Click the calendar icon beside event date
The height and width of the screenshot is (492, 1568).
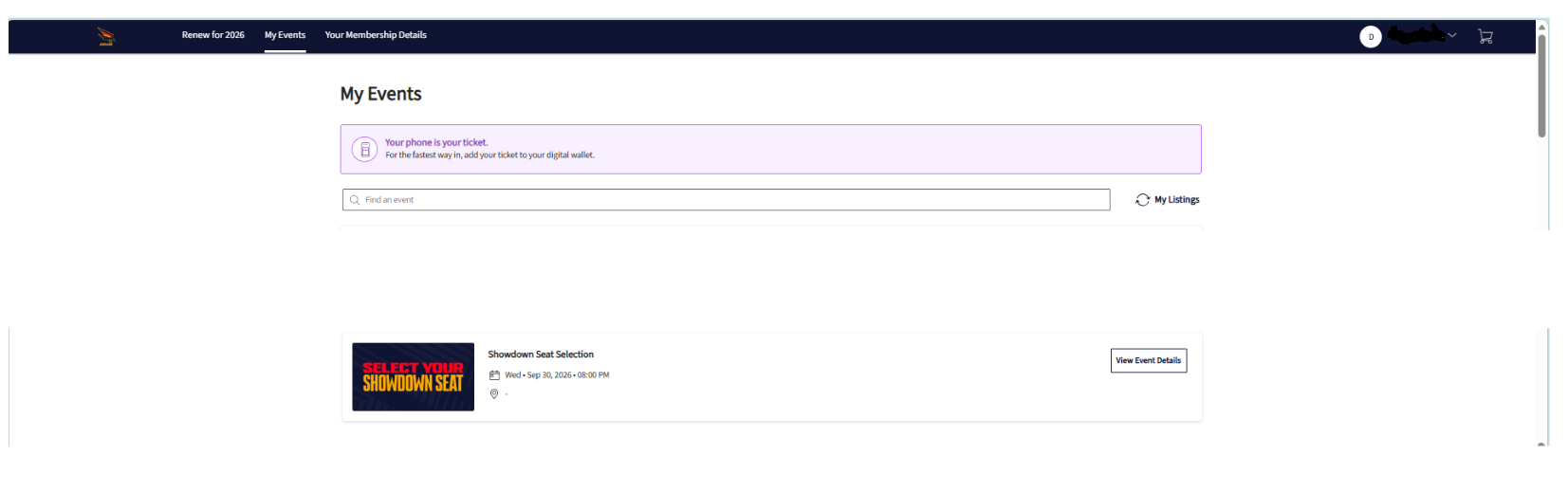pyautogui.click(x=494, y=375)
